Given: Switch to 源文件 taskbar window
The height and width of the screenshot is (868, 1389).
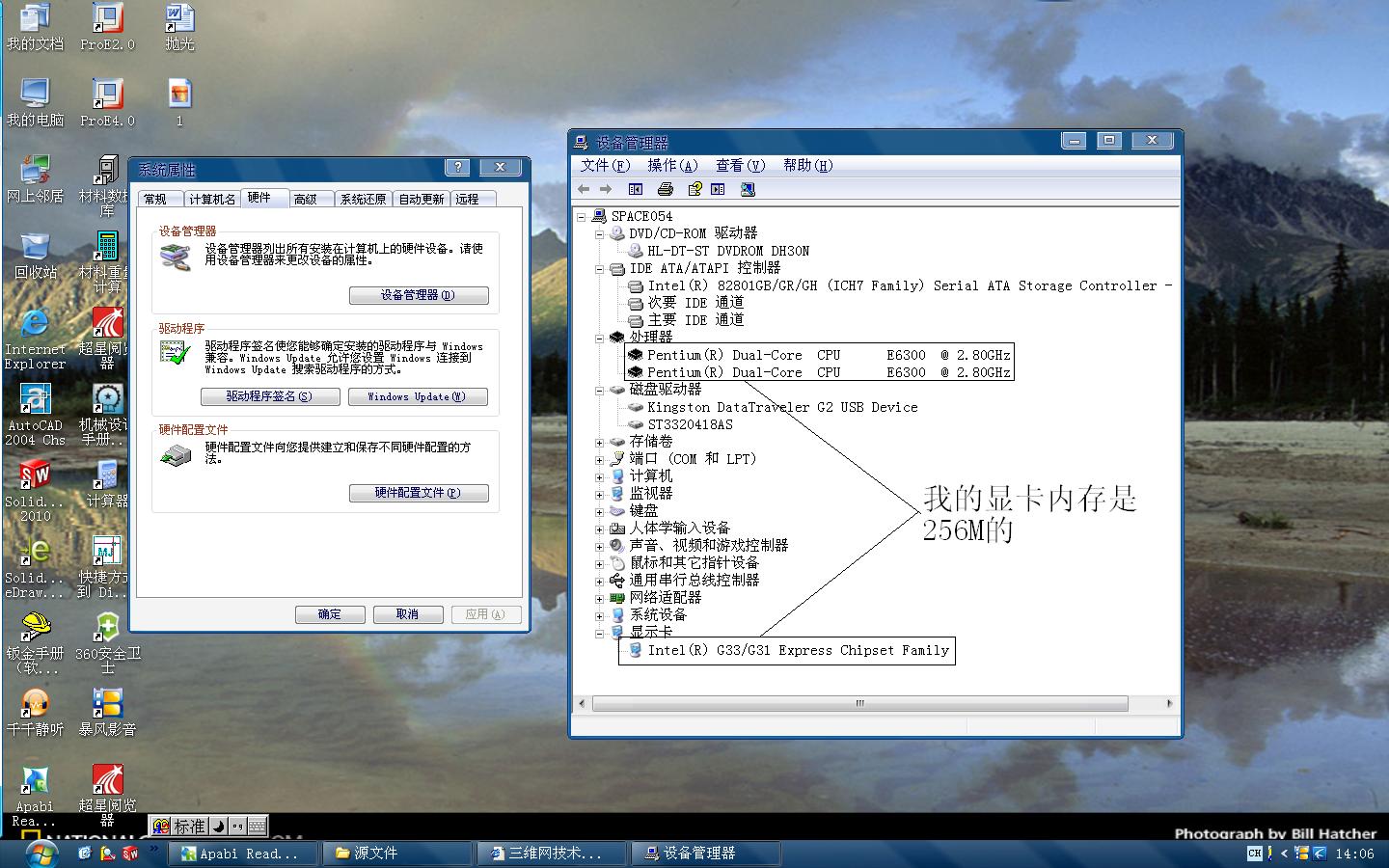Looking at the screenshot, I should point(398,854).
